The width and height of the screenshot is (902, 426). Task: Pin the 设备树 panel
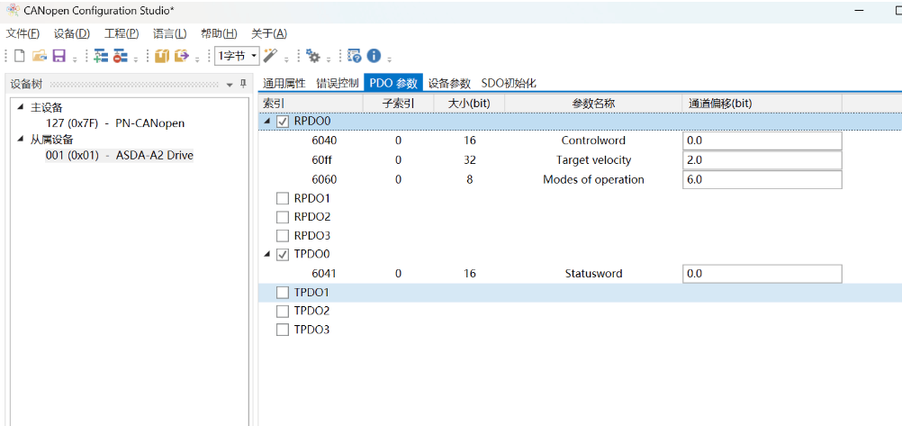(x=243, y=84)
